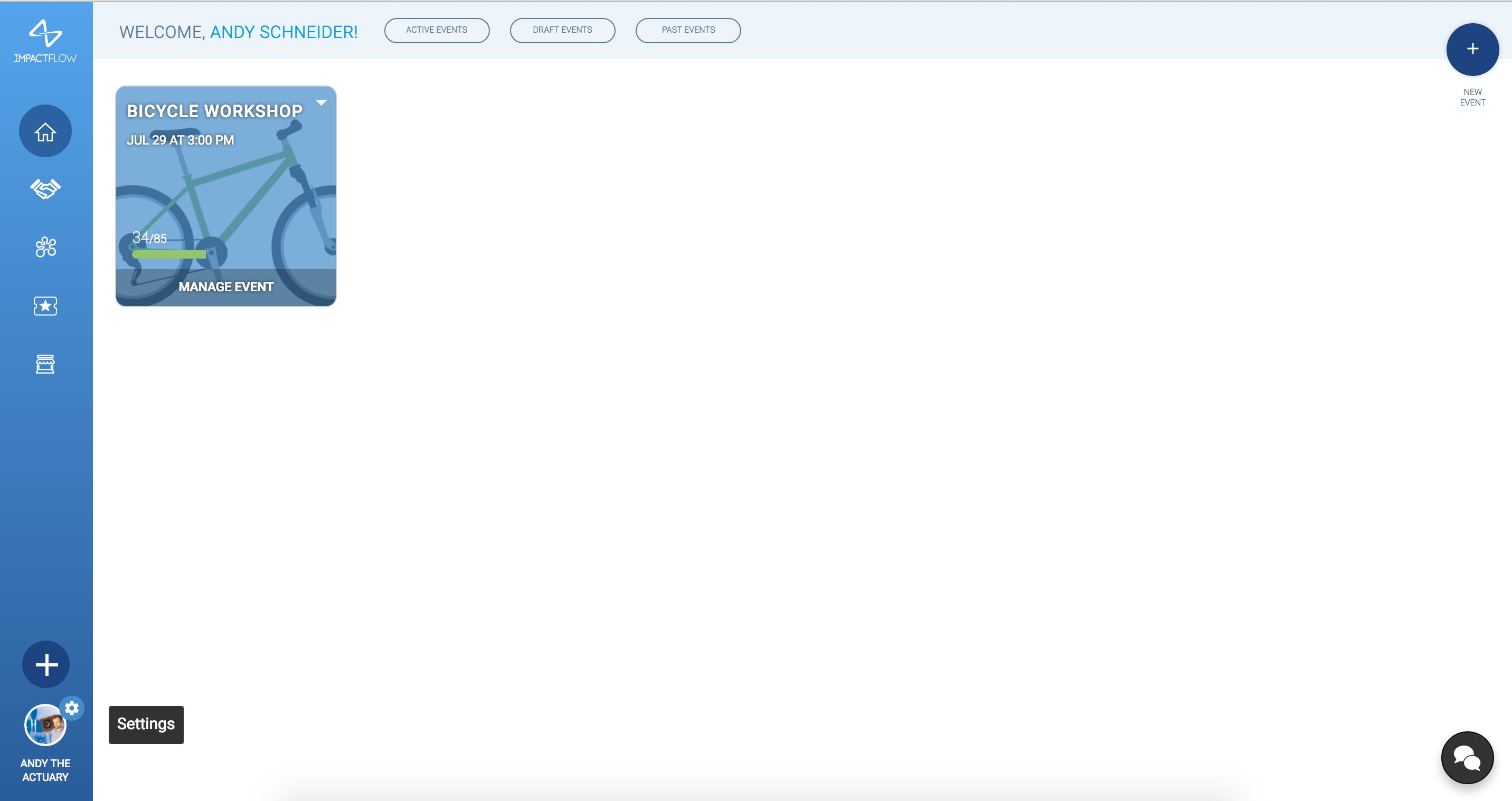
Task: Expand the Bicycle Workshop card dropdown arrow
Action: point(321,103)
